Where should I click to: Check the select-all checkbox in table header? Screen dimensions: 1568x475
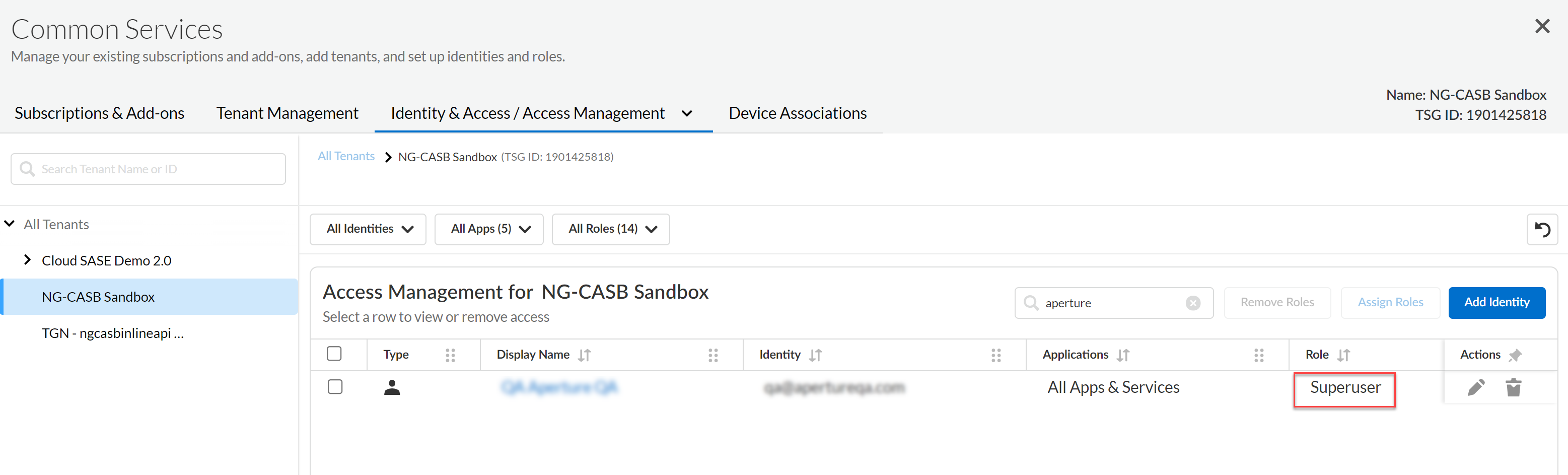(x=334, y=354)
